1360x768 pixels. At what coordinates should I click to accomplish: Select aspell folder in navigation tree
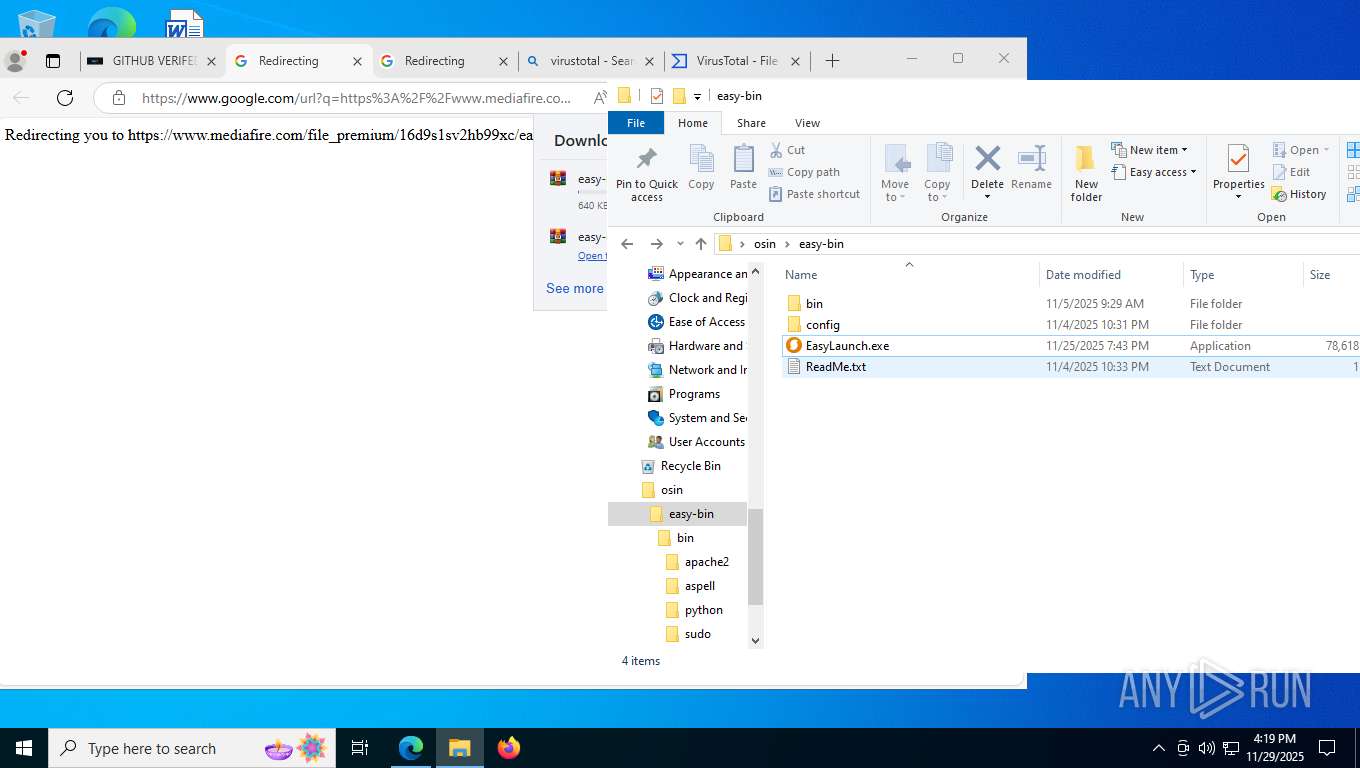coord(699,586)
